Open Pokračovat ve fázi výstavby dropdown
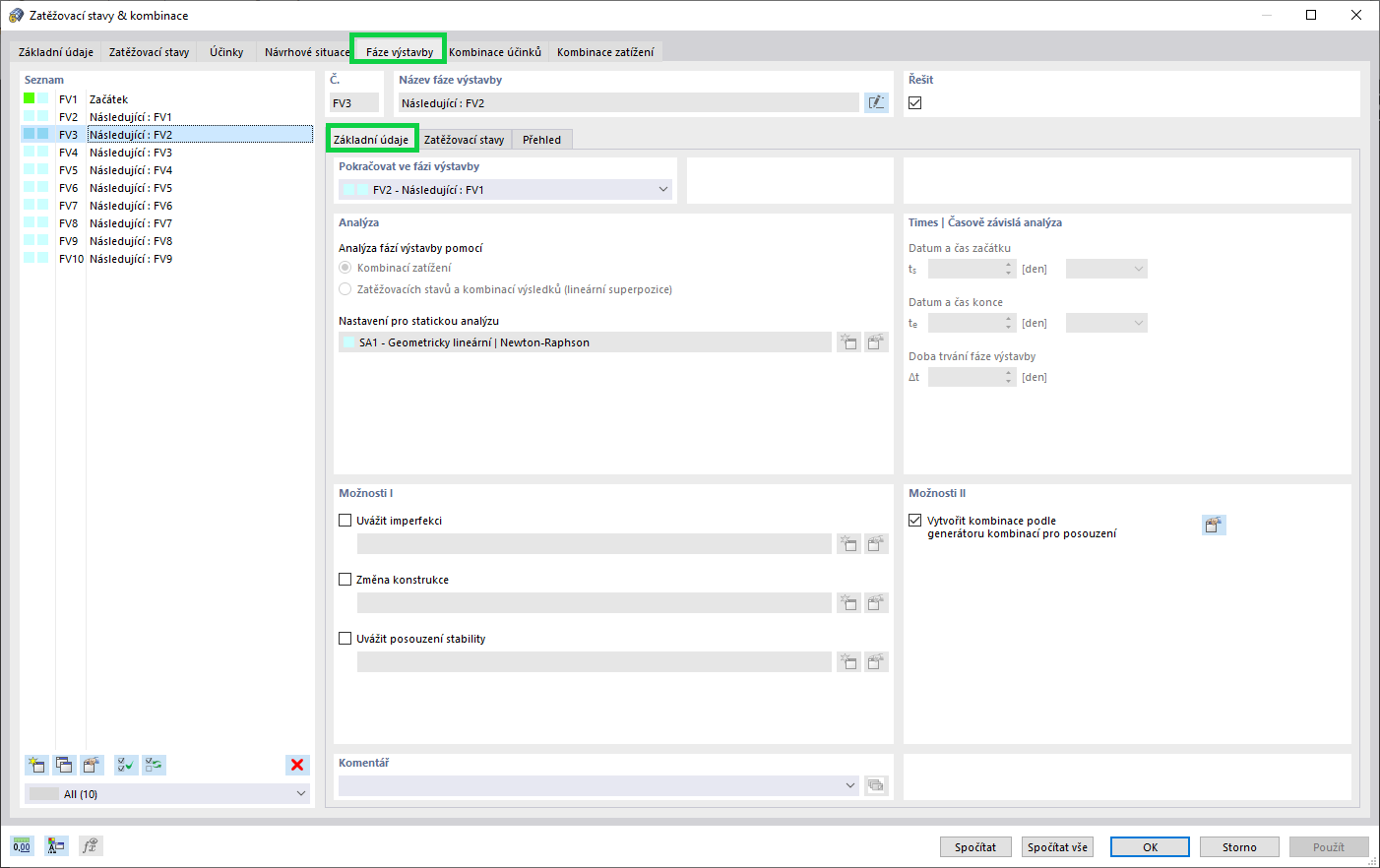 pos(506,190)
